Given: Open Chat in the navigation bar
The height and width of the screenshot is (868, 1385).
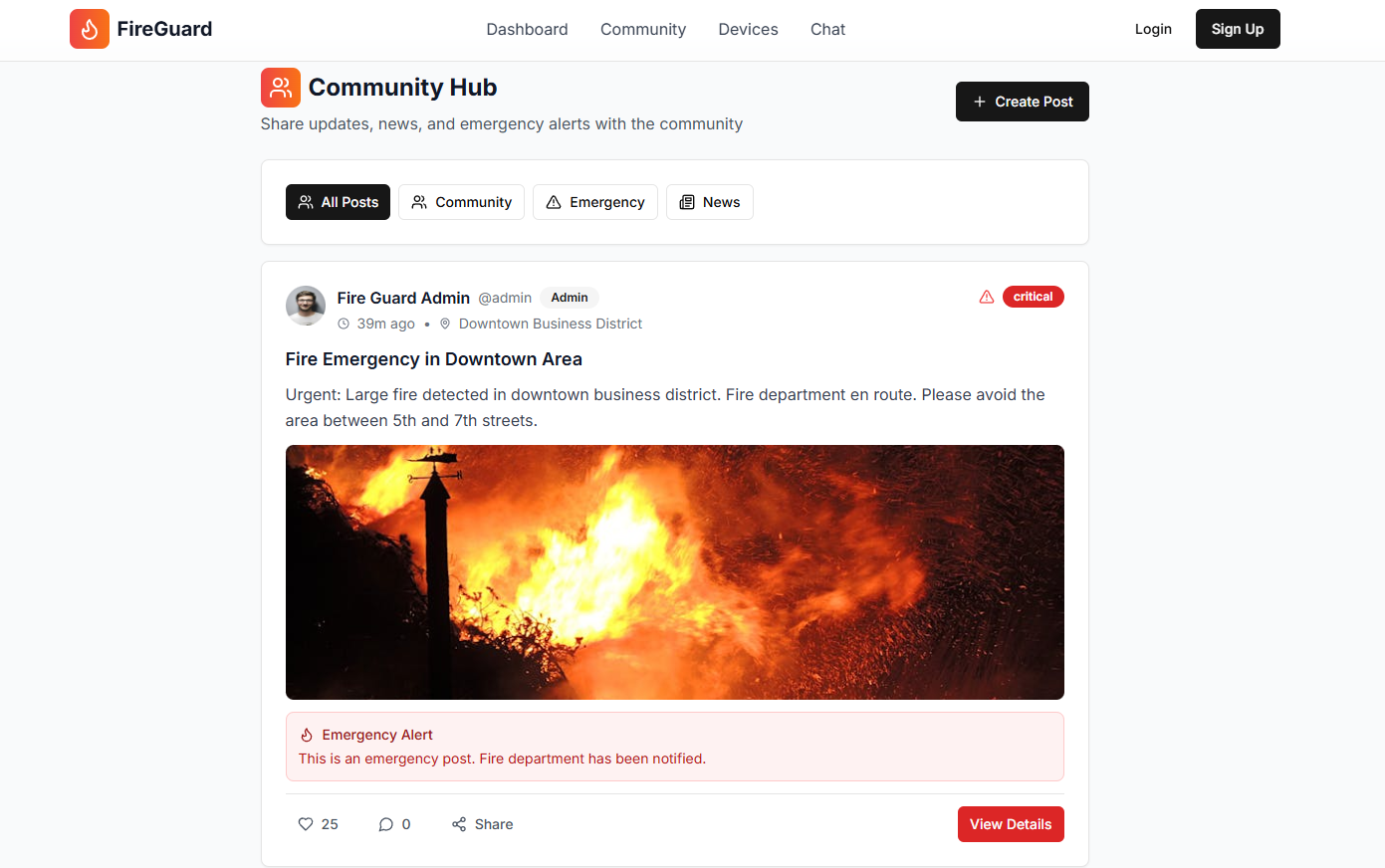Looking at the screenshot, I should (827, 29).
